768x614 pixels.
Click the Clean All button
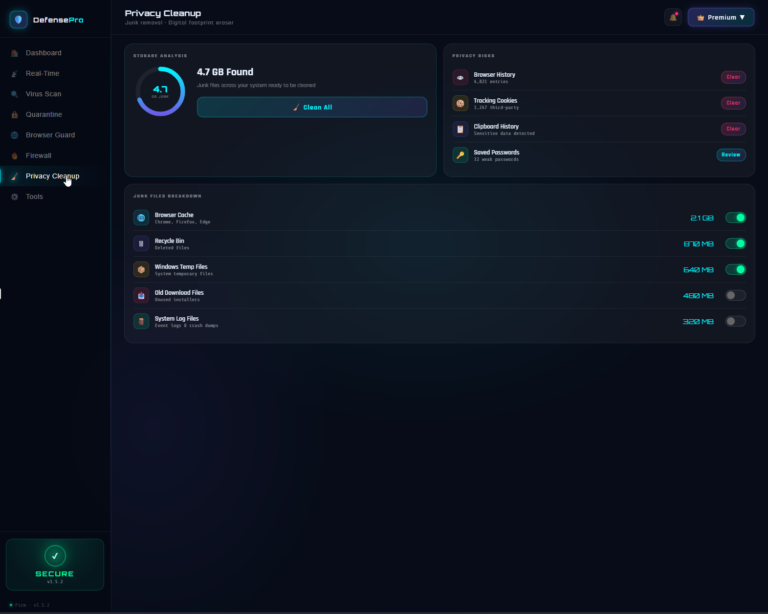312,107
